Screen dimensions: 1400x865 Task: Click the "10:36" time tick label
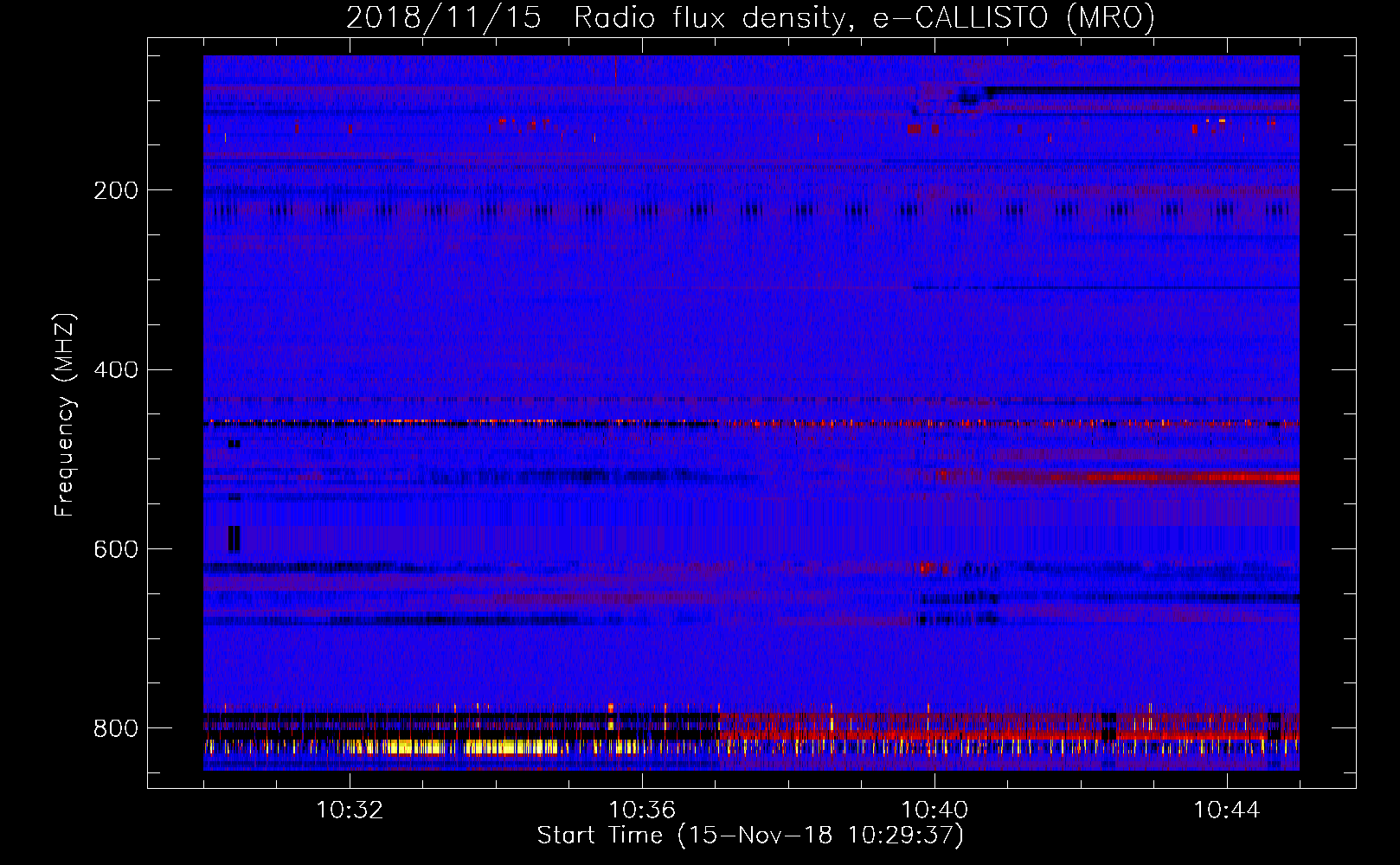click(642, 811)
